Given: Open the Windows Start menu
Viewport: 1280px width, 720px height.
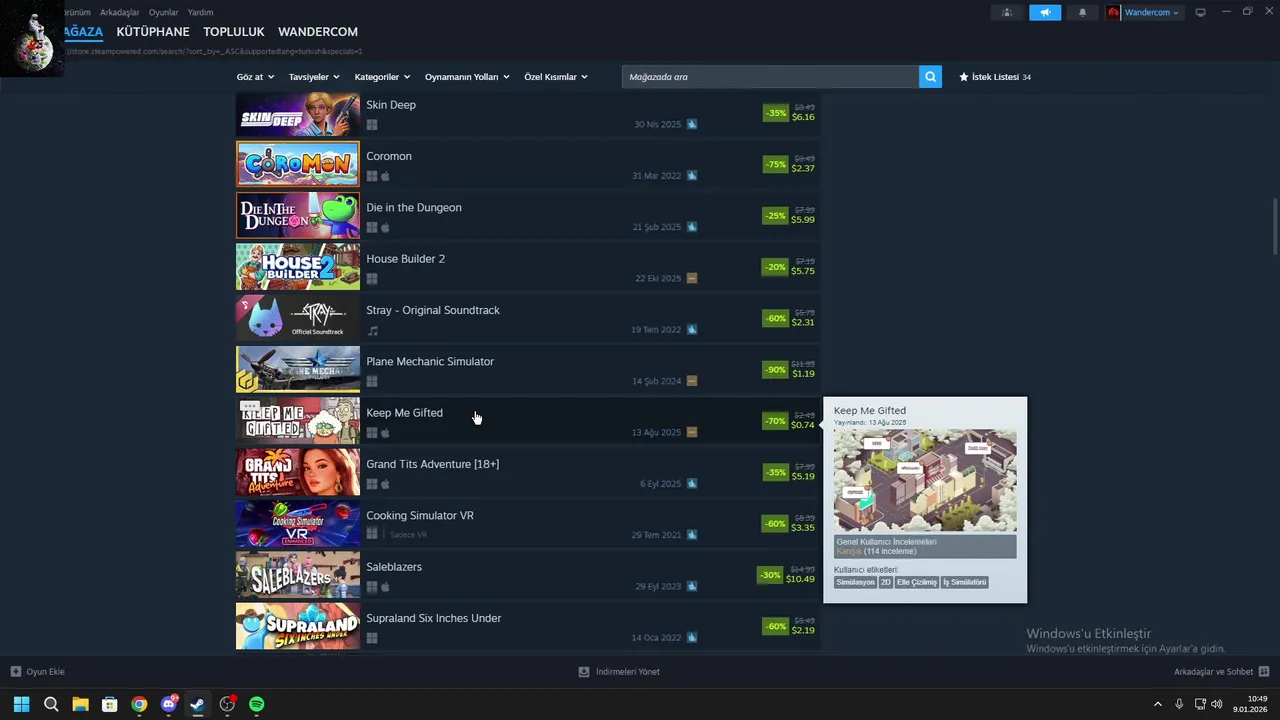Looking at the screenshot, I should (21, 704).
